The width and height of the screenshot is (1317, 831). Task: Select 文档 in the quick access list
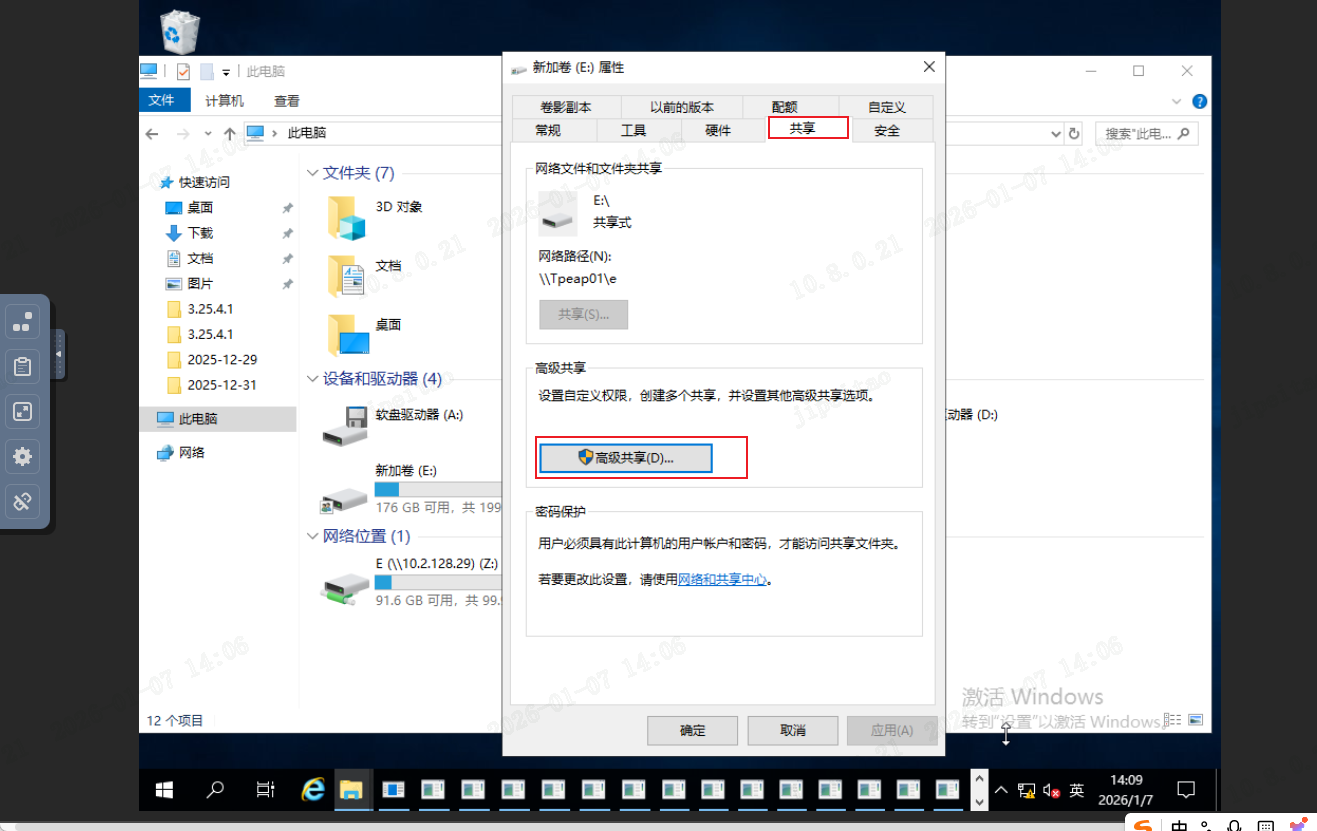200,258
